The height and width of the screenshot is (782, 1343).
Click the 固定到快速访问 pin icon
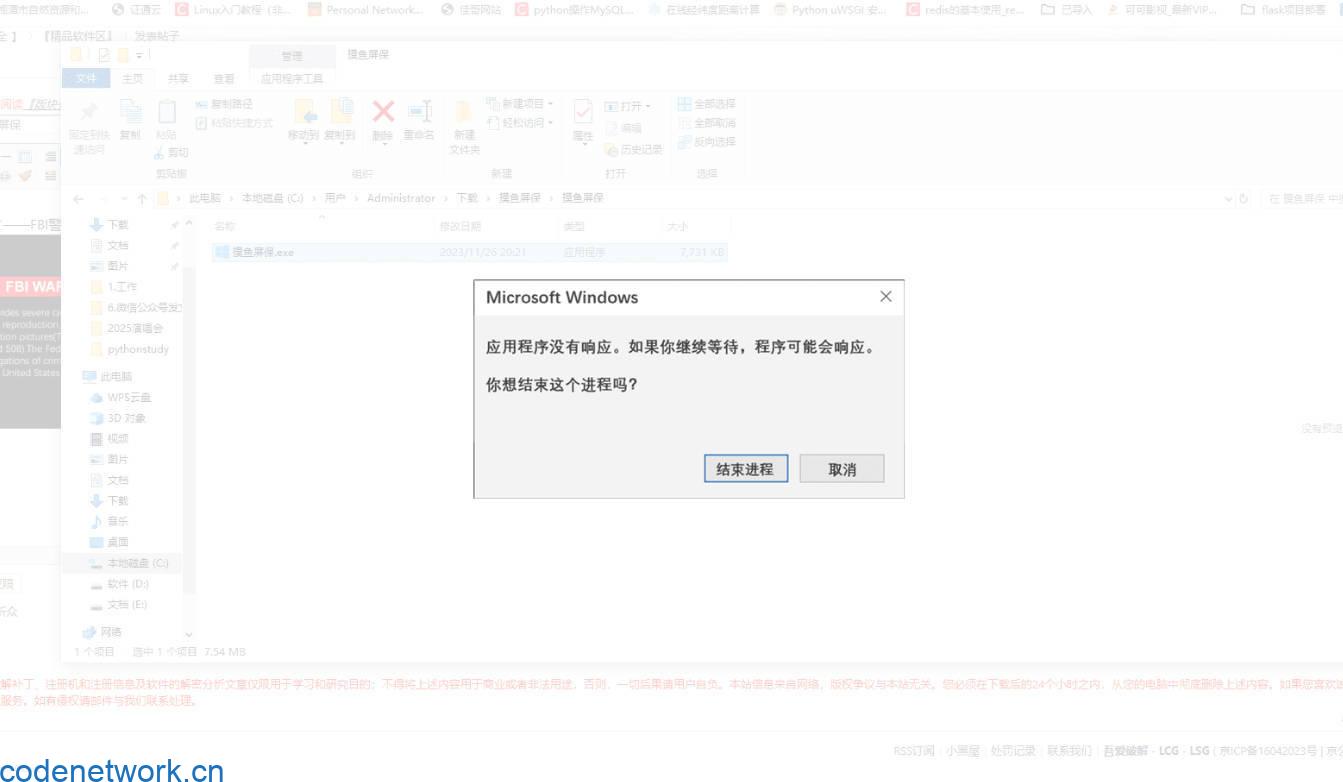pyautogui.click(x=89, y=112)
